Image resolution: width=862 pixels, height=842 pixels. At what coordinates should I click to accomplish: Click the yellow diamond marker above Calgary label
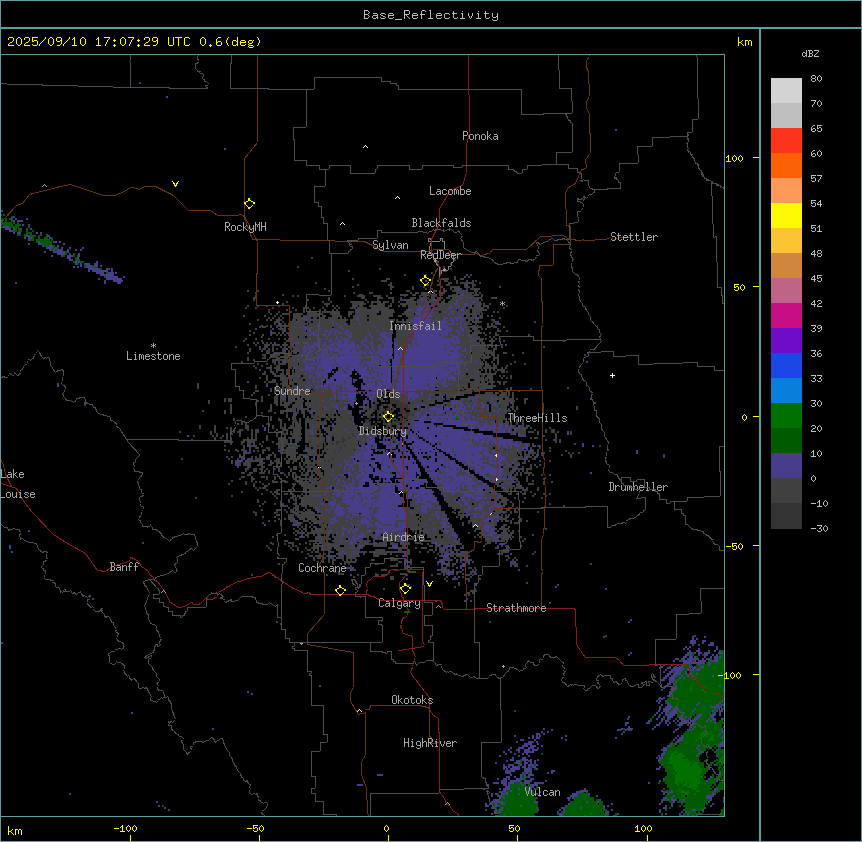(x=406, y=589)
